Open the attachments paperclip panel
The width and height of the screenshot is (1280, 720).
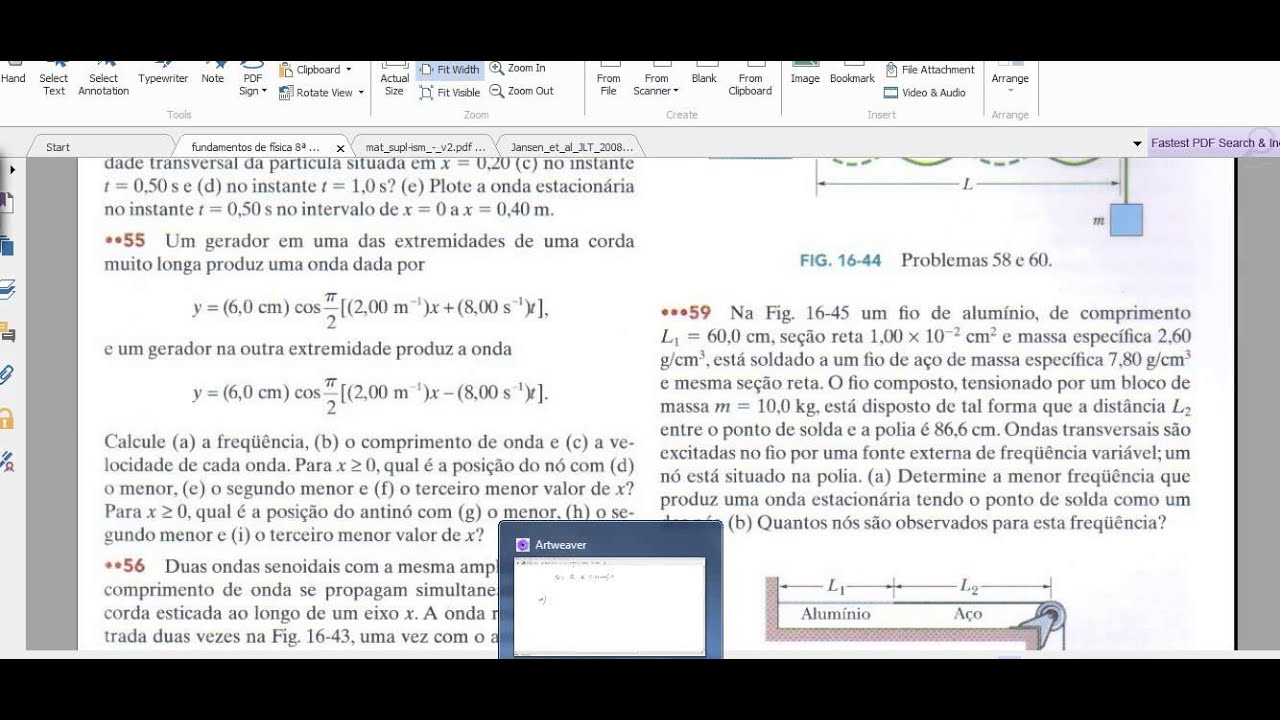click(7, 375)
